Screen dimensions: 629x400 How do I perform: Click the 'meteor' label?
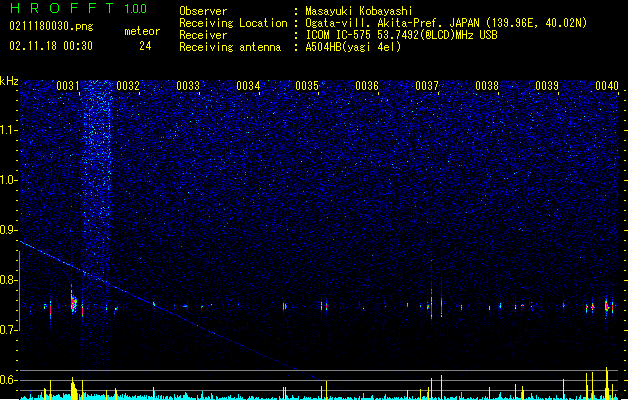142,31
